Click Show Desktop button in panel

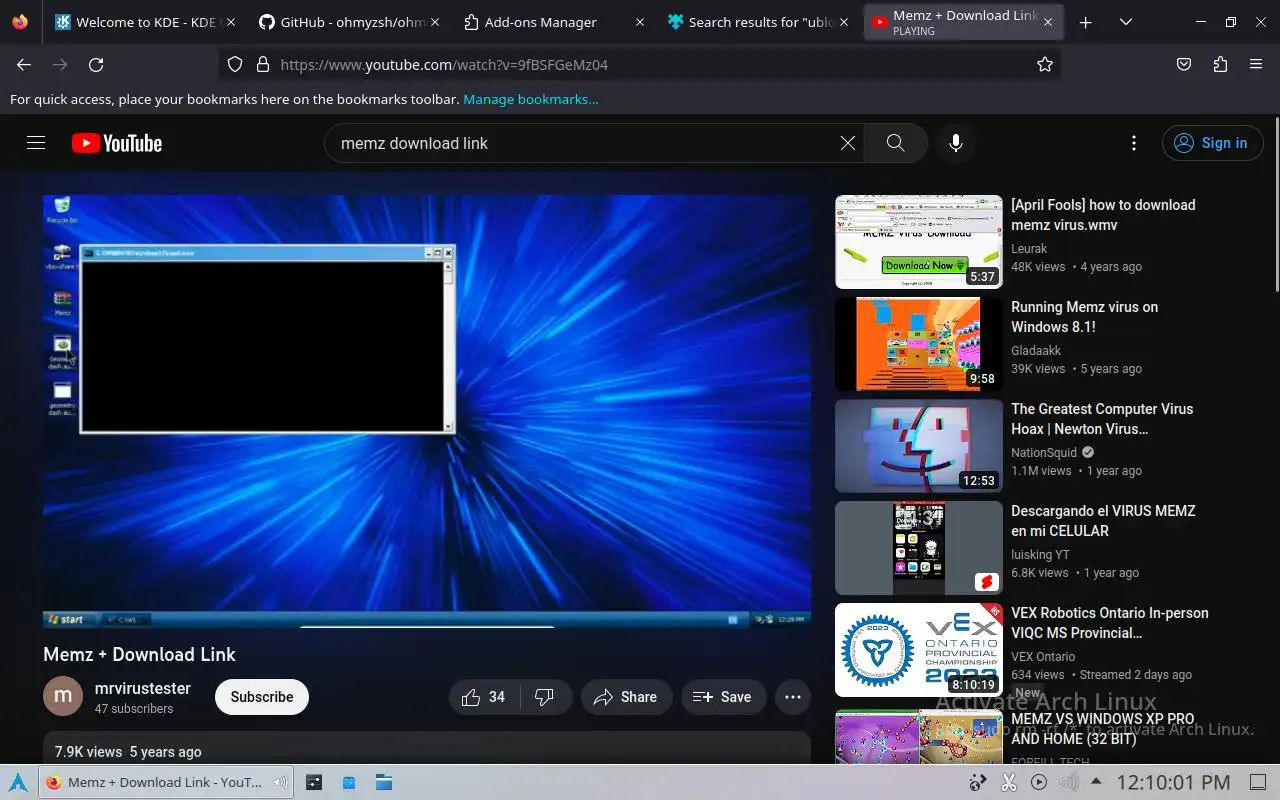pyautogui.click(x=1257, y=782)
